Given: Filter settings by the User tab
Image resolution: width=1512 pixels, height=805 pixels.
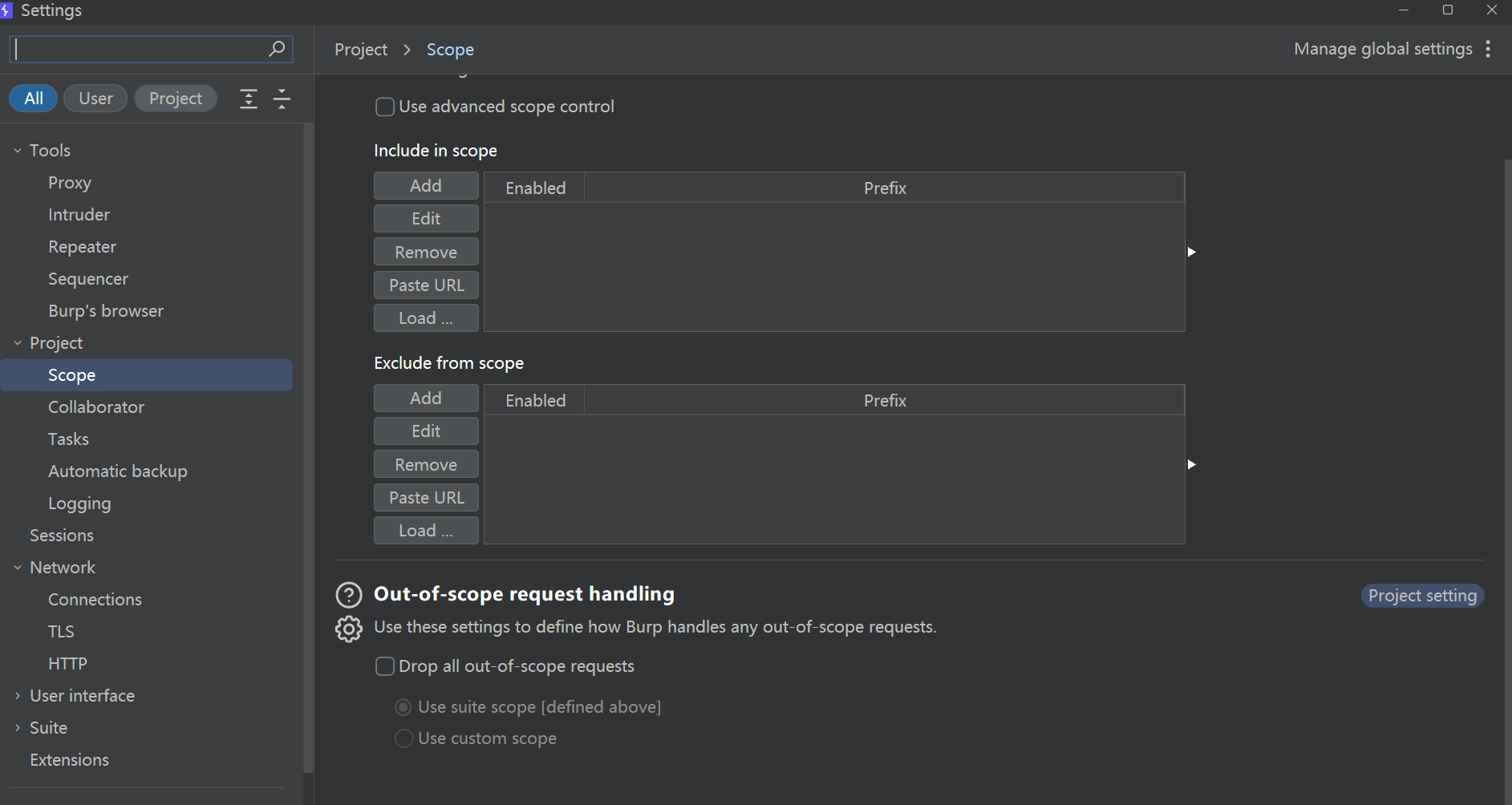Looking at the screenshot, I should coord(95,99).
